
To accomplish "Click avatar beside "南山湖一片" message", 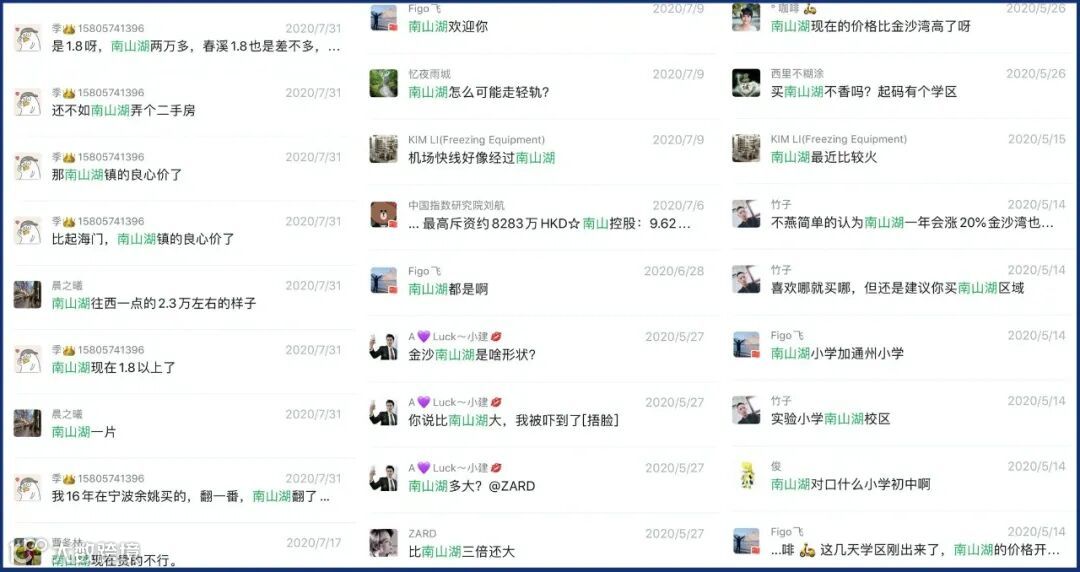I will 28,423.
